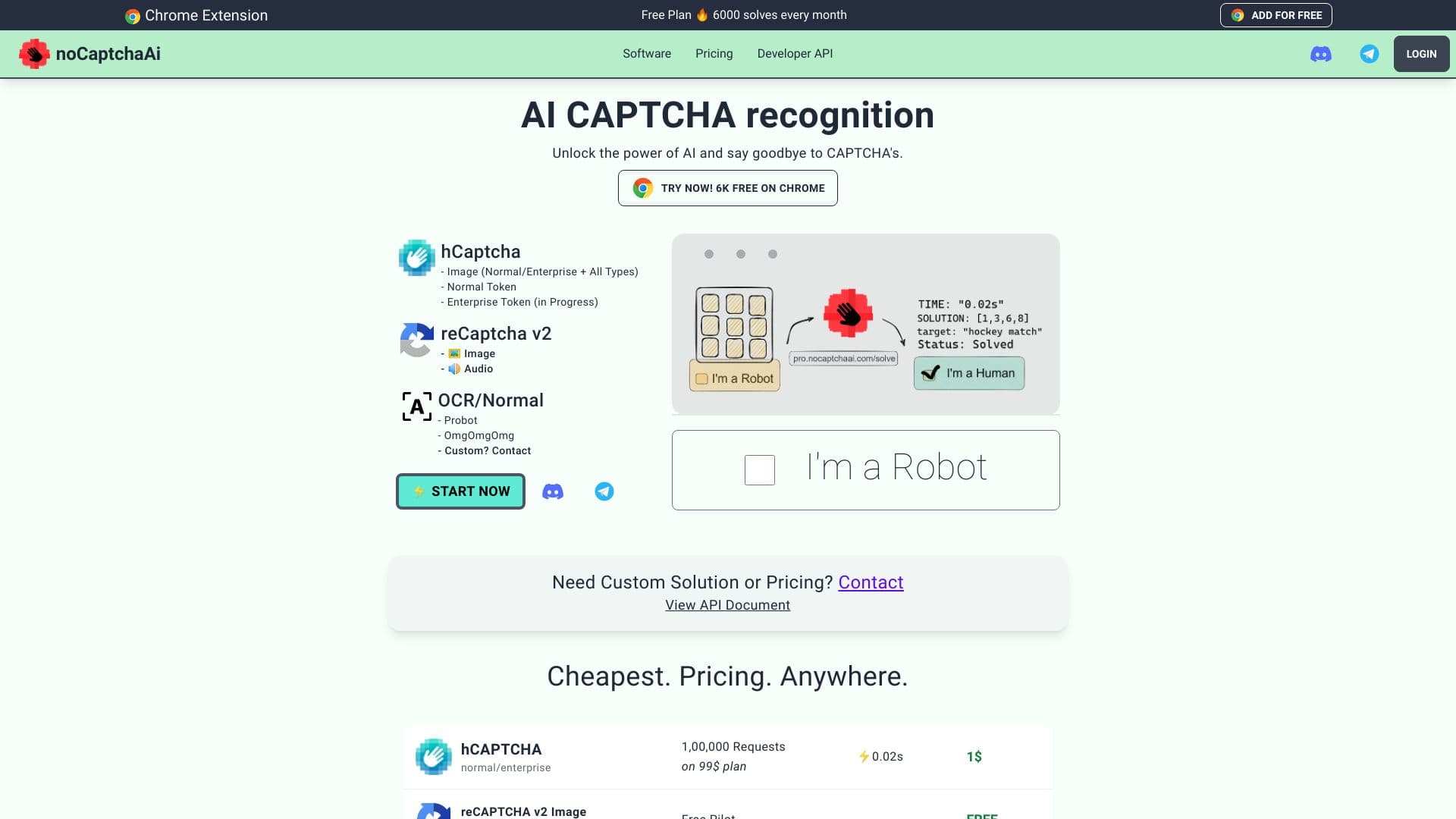Screen dimensions: 1456x819
Task: Click the Chrome Extension icon in the top bar
Action: (x=133, y=15)
